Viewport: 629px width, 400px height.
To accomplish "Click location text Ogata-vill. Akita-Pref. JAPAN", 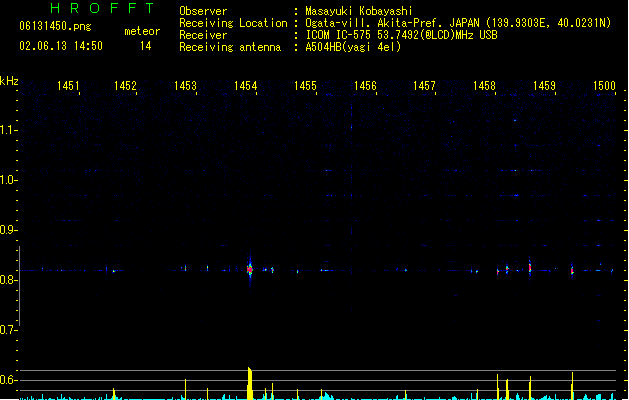I will tap(392, 23).
